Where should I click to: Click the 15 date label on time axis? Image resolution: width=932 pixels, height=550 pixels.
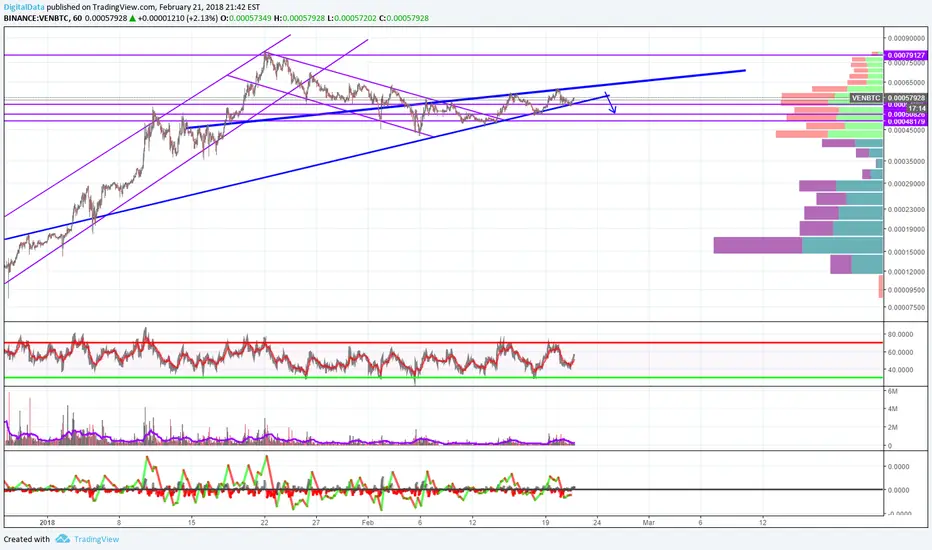tap(191, 523)
